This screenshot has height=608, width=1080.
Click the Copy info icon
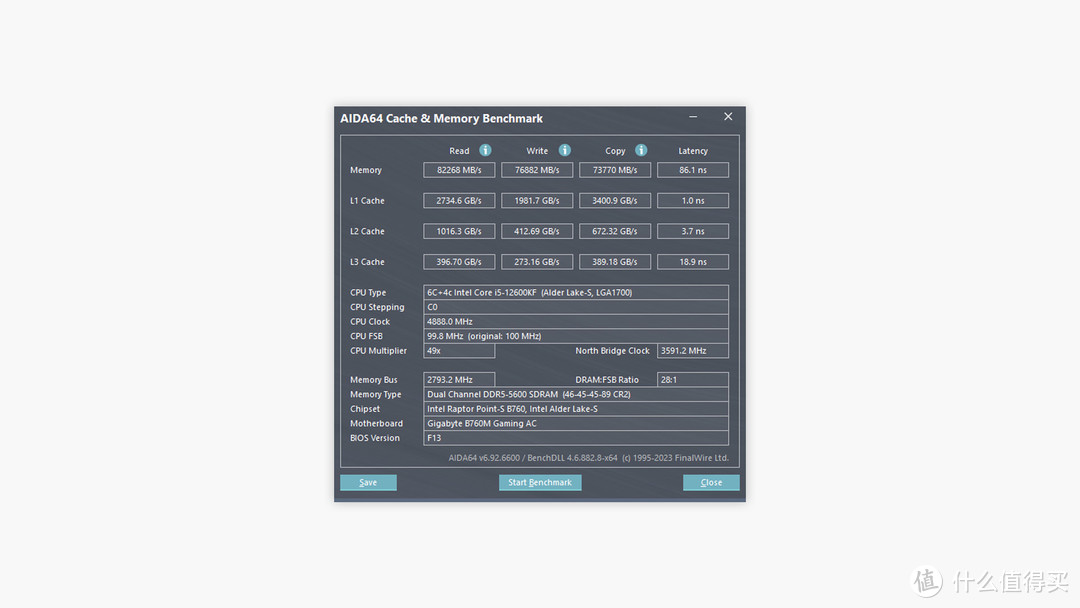click(641, 150)
